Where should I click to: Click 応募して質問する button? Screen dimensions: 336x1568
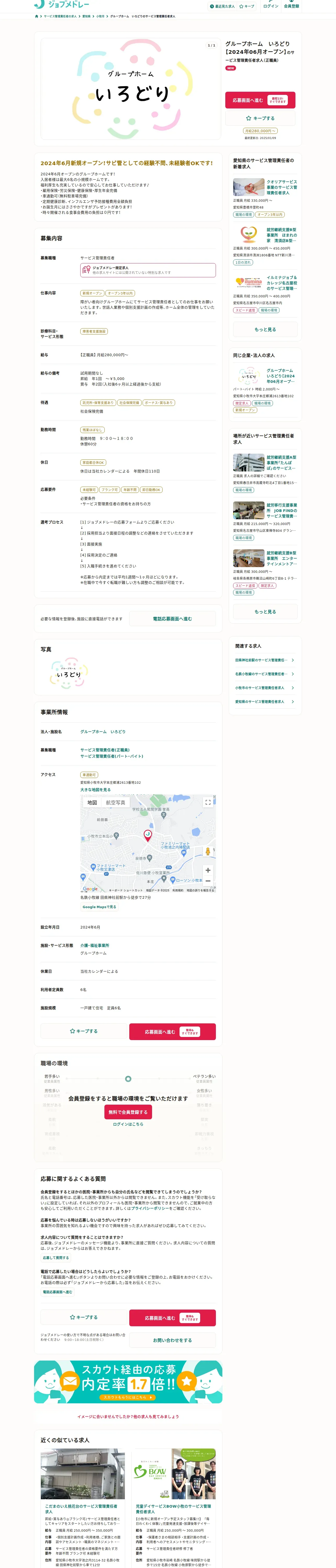(x=56, y=1258)
